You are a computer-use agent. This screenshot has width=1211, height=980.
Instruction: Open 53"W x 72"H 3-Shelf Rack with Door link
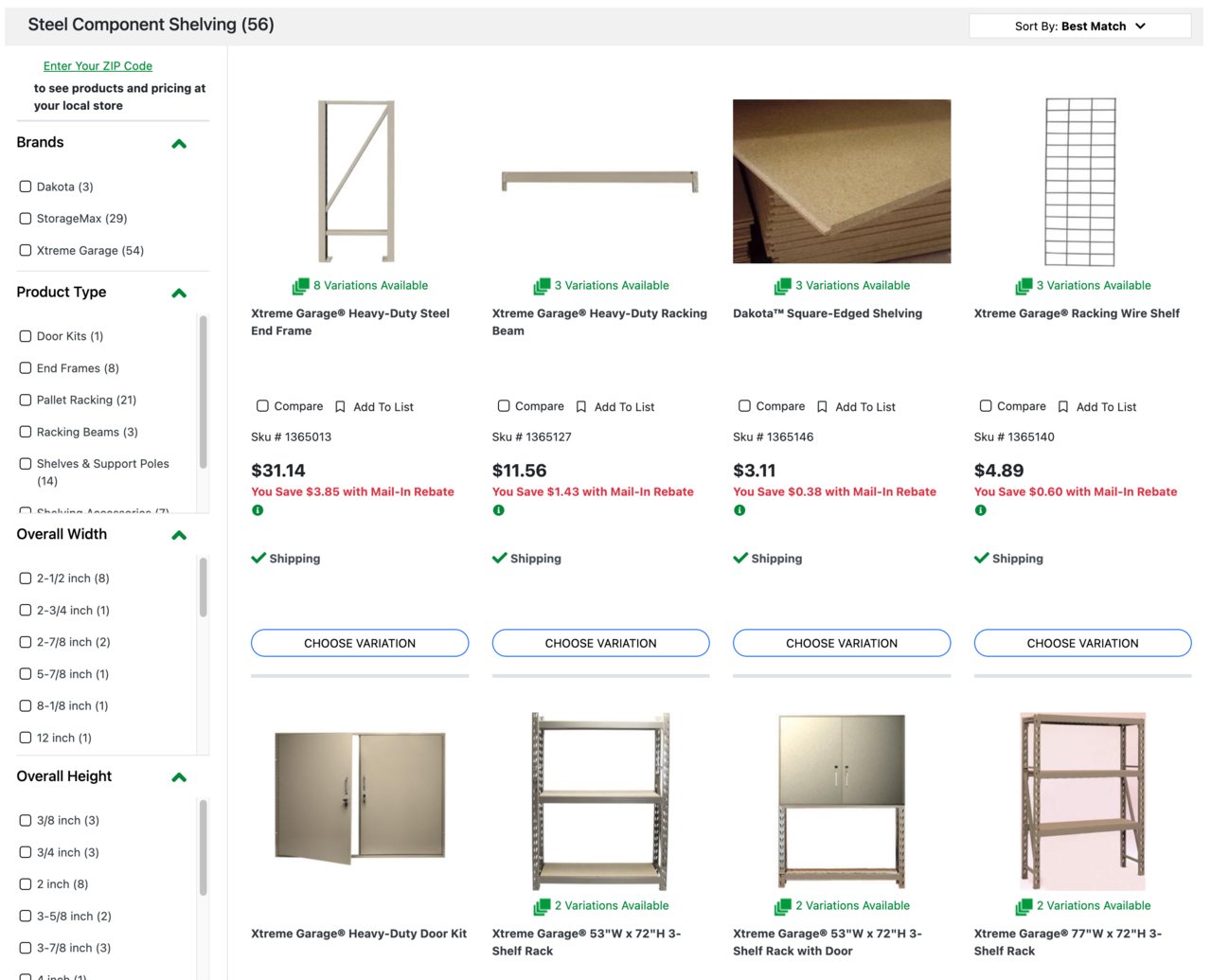pos(828,942)
